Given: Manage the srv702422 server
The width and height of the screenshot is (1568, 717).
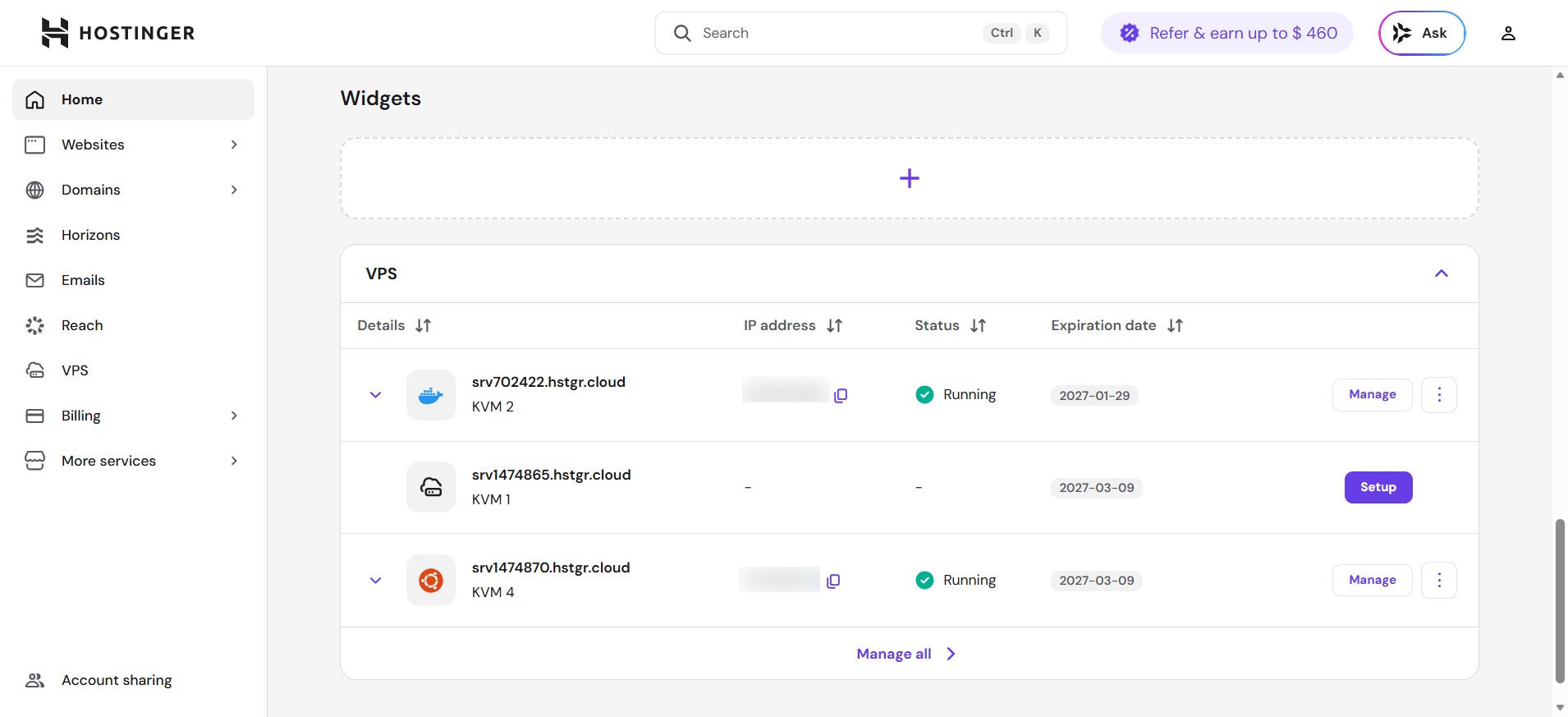Looking at the screenshot, I should (x=1372, y=395).
